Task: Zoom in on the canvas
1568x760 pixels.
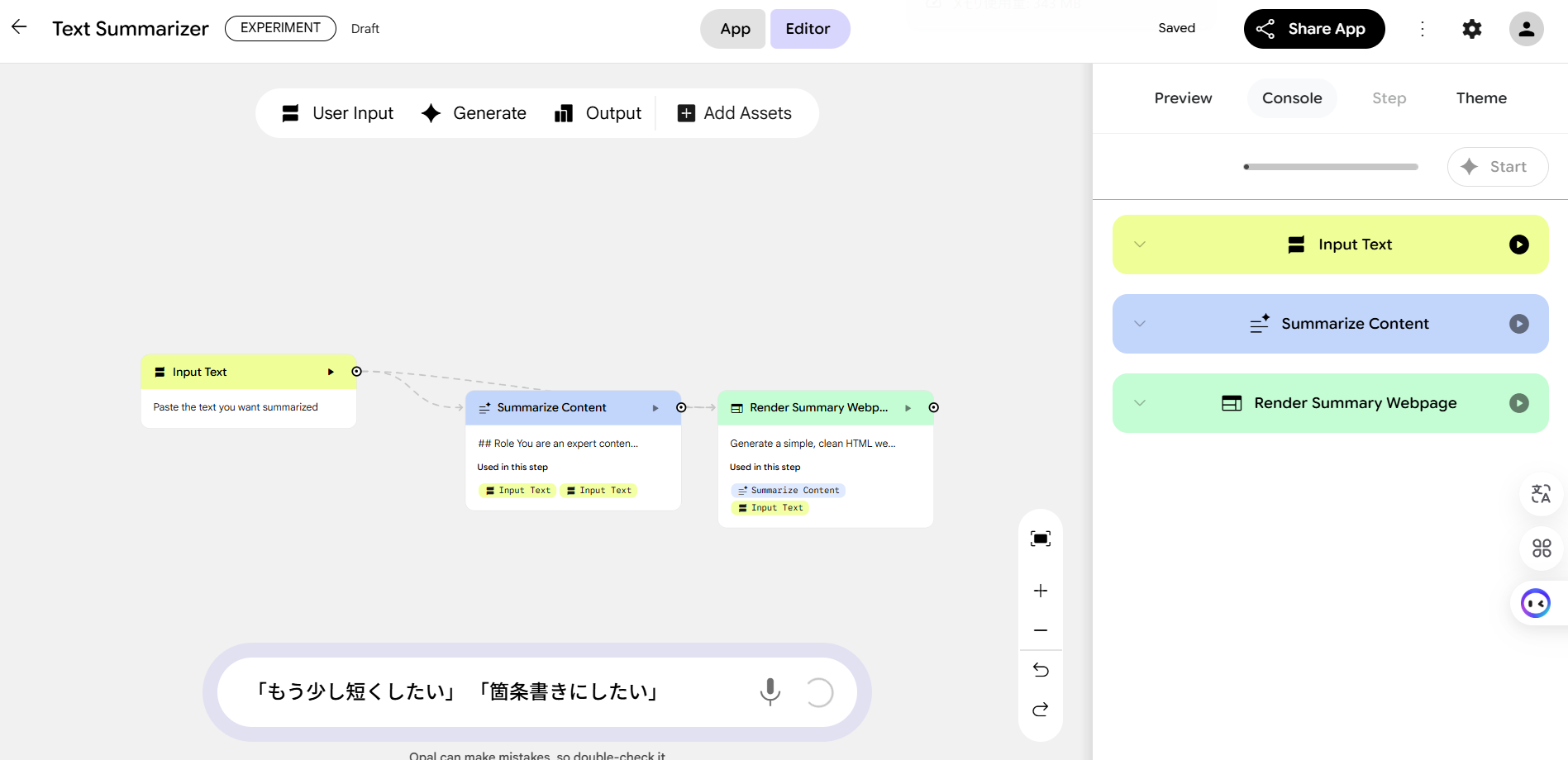Action: click(1041, 591)
